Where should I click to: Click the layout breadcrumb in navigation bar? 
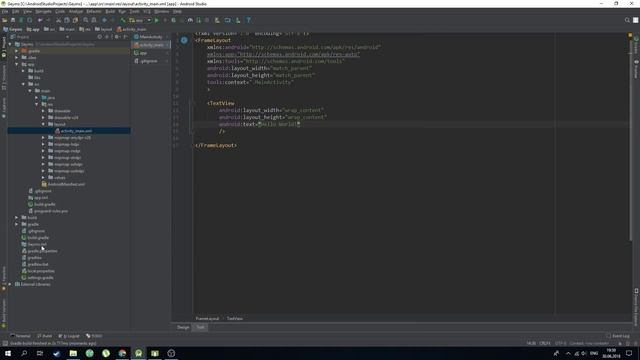(x=104, y=29)
